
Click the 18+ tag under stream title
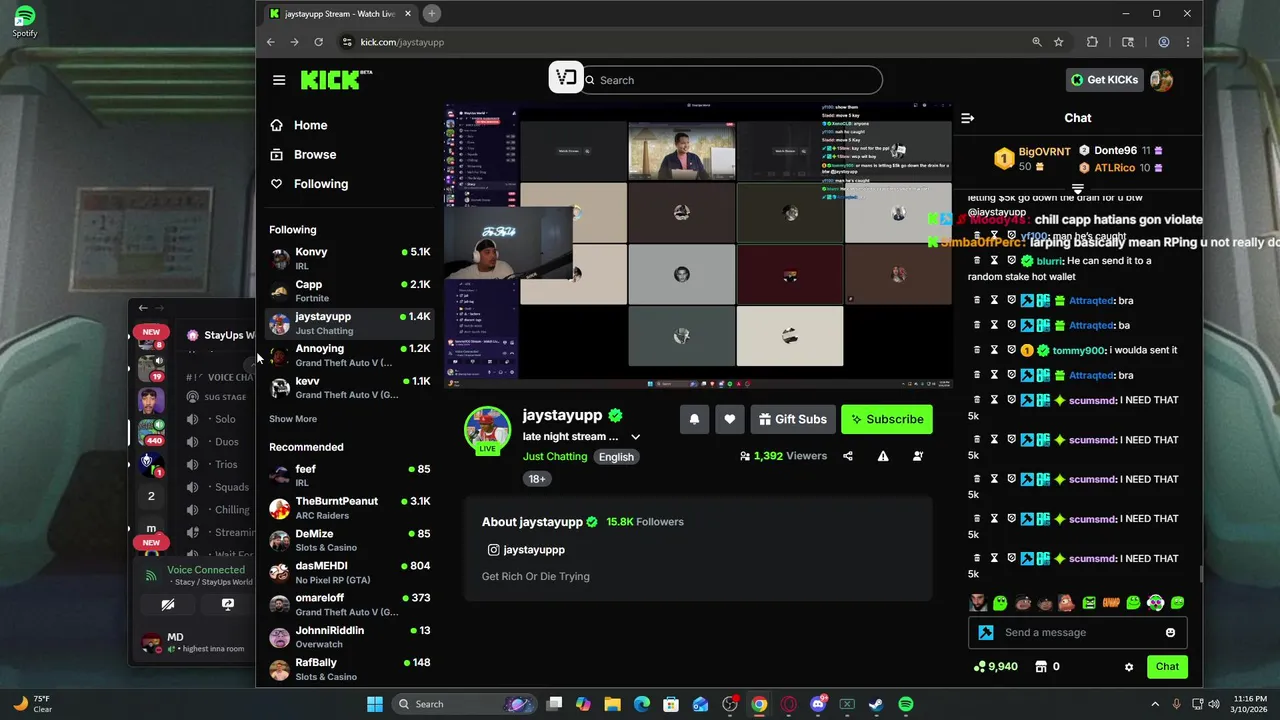(537, 479)
